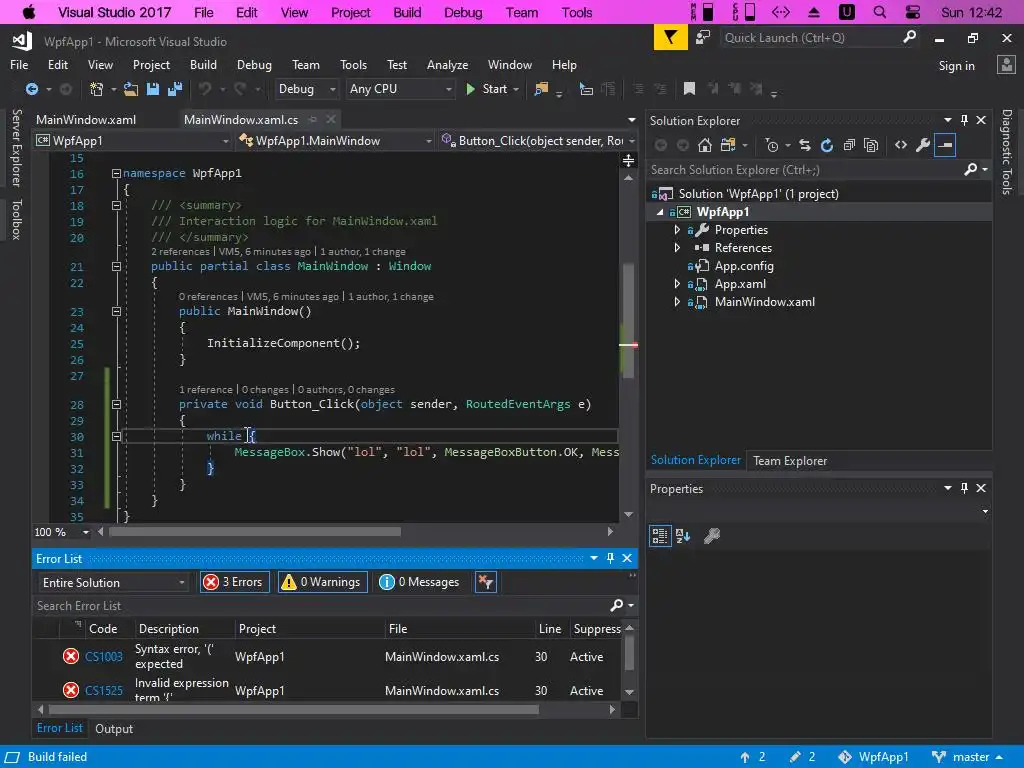Screen dimensions: 1024x768
Task: Collapse the MainWindow class code block
Action: [x=116, y=266]
